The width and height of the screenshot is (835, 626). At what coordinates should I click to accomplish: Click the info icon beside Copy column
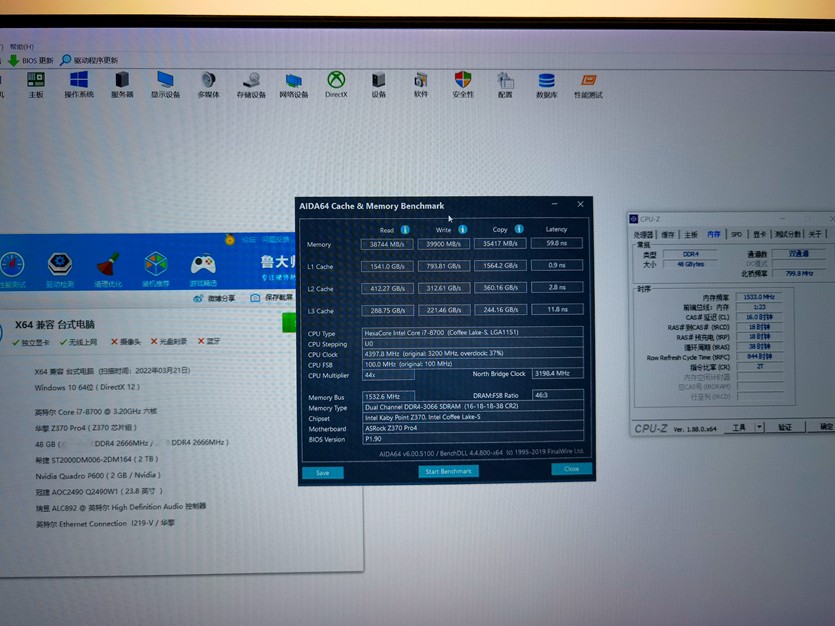click(x=519, y=229)
